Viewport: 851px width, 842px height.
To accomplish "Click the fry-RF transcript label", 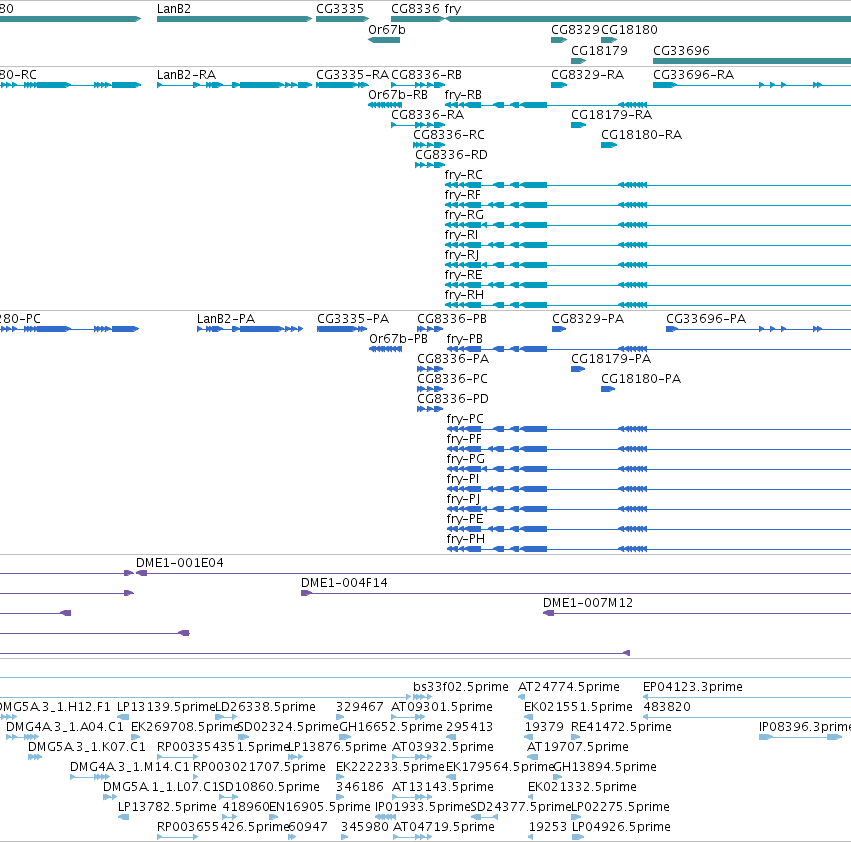I will pos(462,195).
